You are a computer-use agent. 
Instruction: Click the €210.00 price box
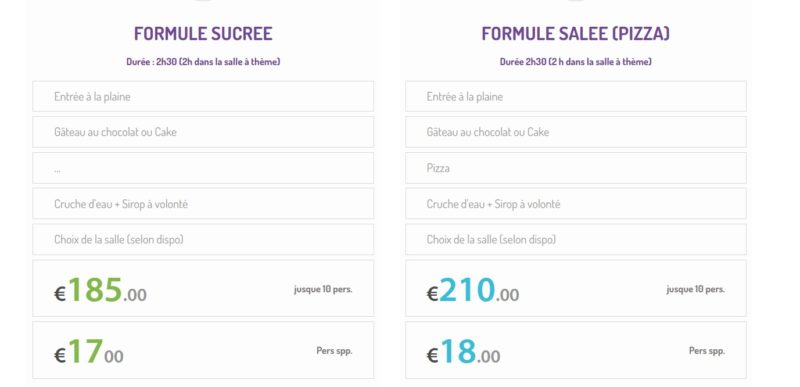pos(576,289)
